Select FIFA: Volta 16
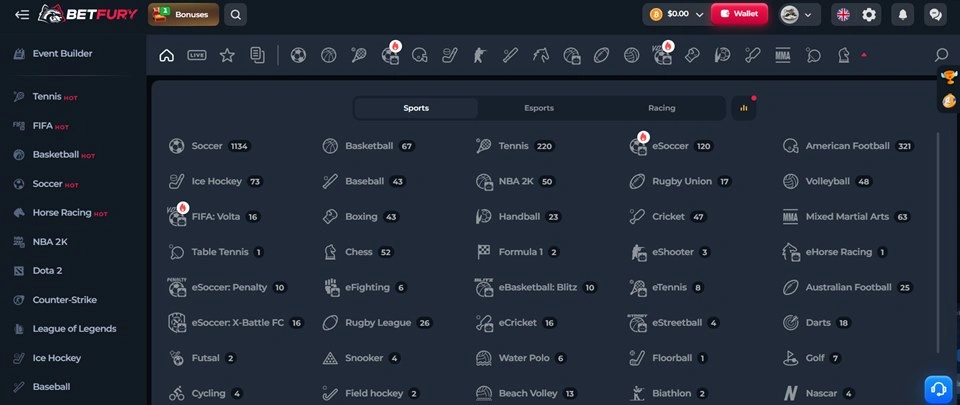 (x=214, y=217)
